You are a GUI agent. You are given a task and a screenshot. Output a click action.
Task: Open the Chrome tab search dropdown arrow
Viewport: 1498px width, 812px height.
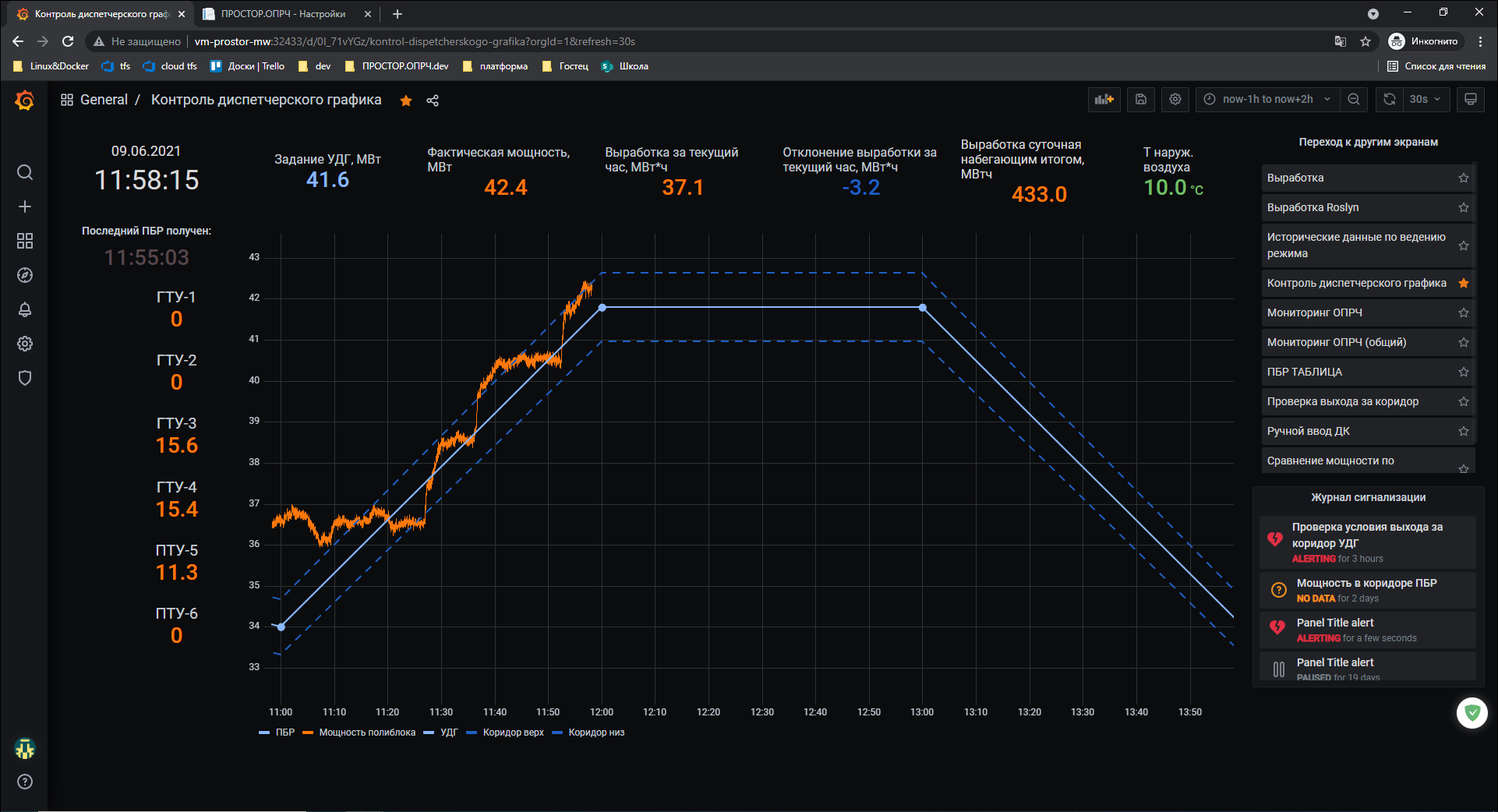pyautogui.click(x=1373, y=14)
